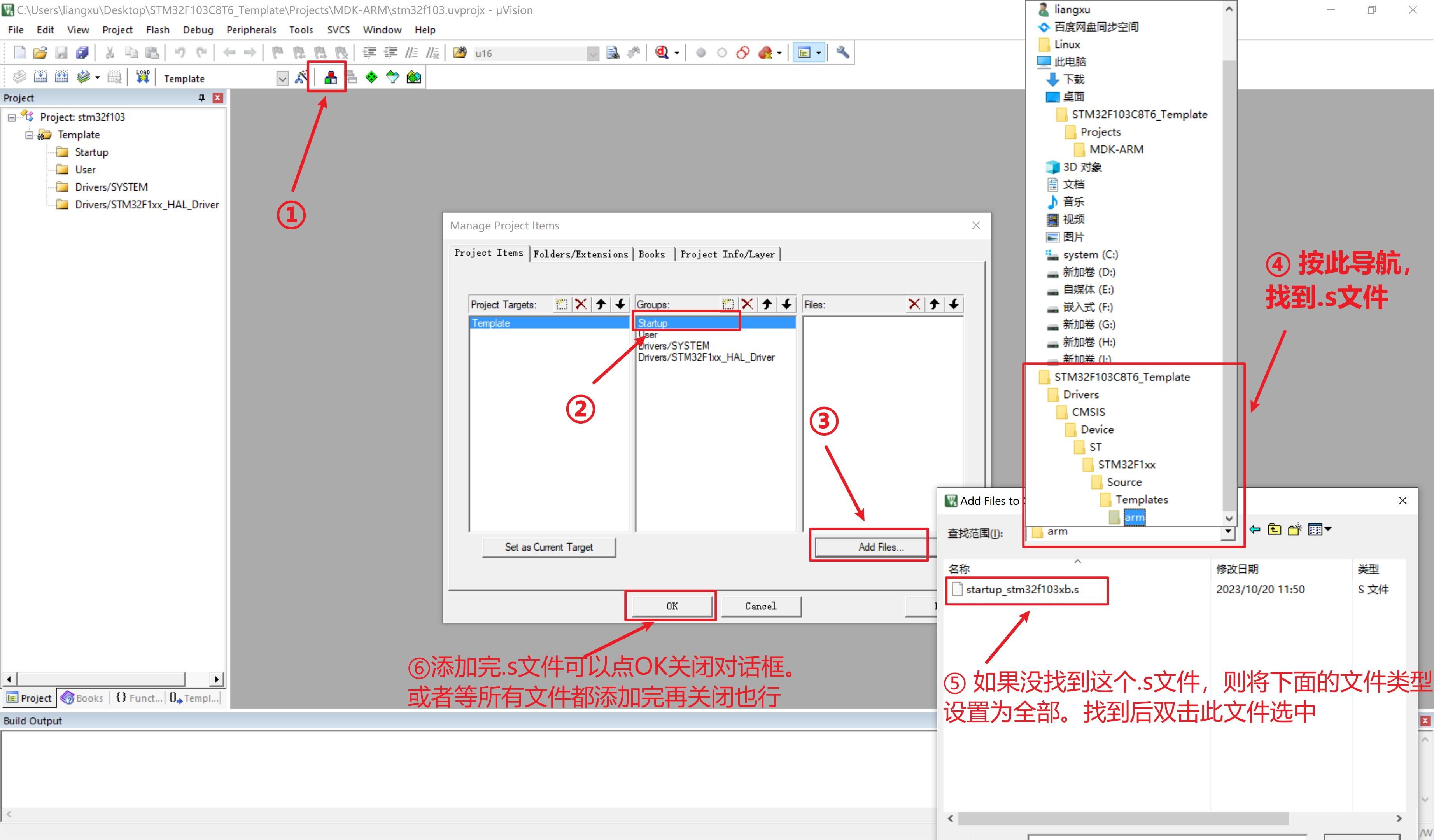Image resolution: width=1434 pixels, height=840 pixels.
Task: Toggle the Project panel auto-hide pin
Action: pyautogui.click(x=201, y=98)
